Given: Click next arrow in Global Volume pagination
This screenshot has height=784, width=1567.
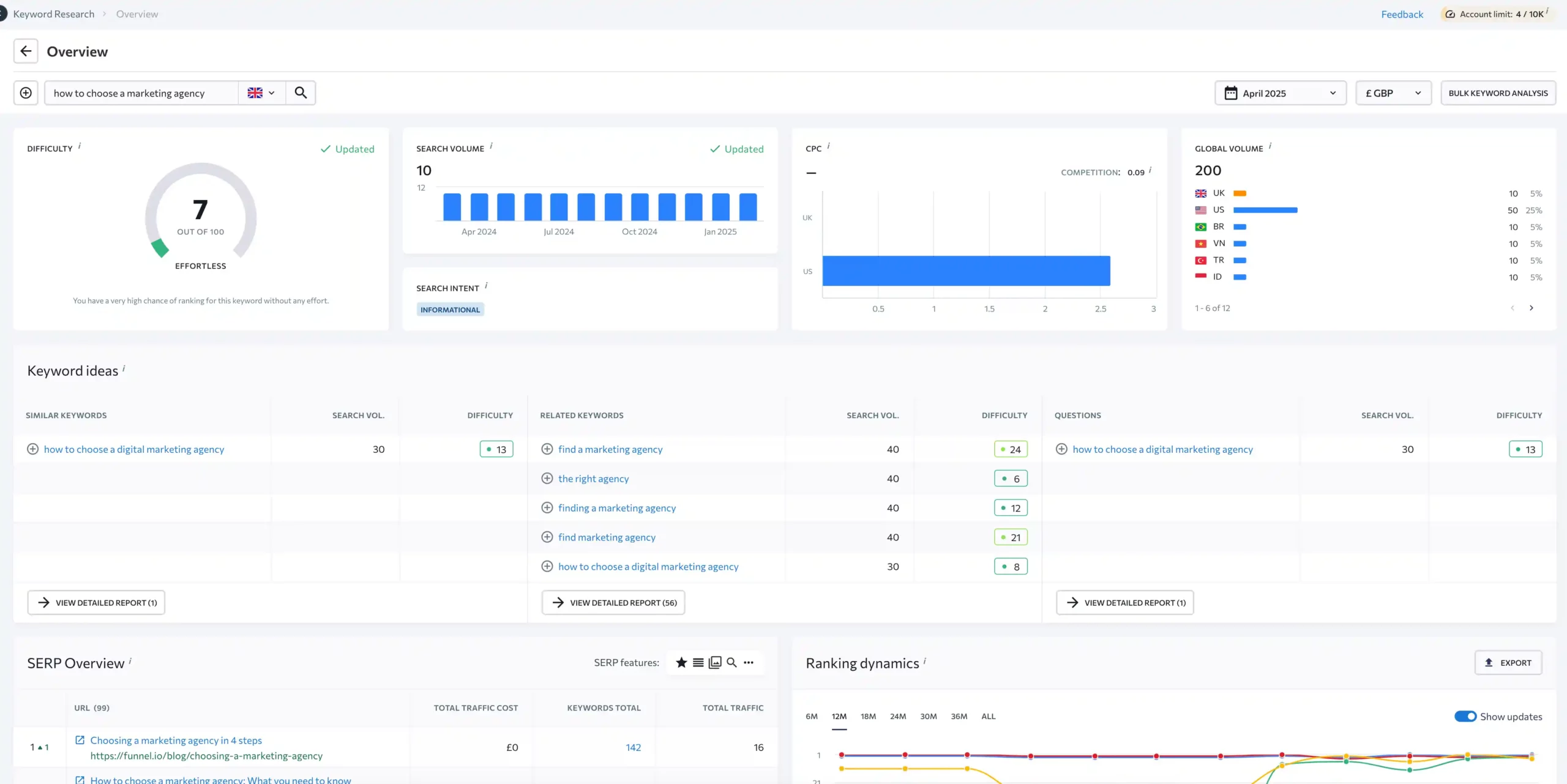Looking at the screenshot, I should pyautogui.click(x=1532, y=308).
